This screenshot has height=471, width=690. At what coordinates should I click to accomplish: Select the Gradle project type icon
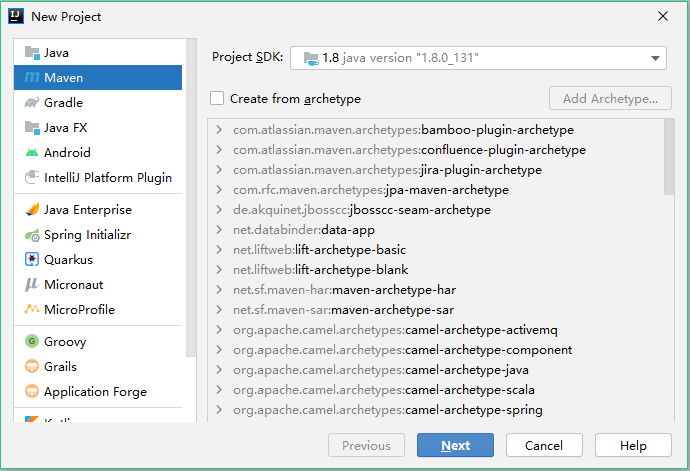(32, 103)
